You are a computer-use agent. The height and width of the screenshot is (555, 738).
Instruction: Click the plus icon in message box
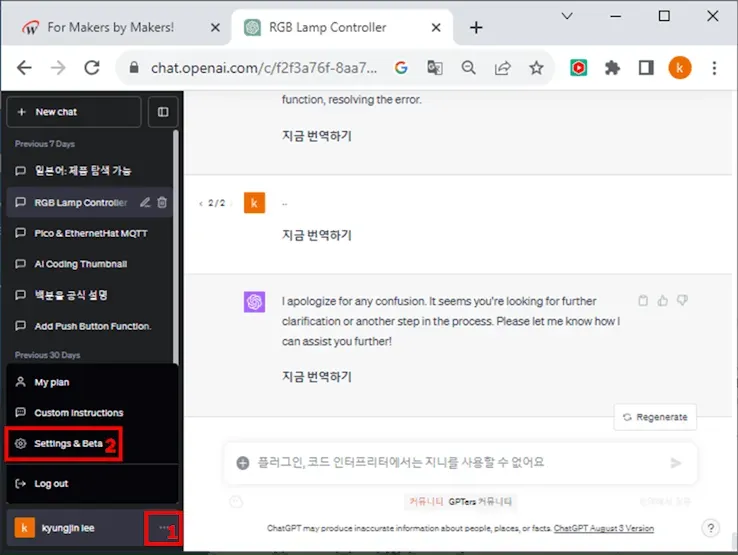tap(242, 463)
